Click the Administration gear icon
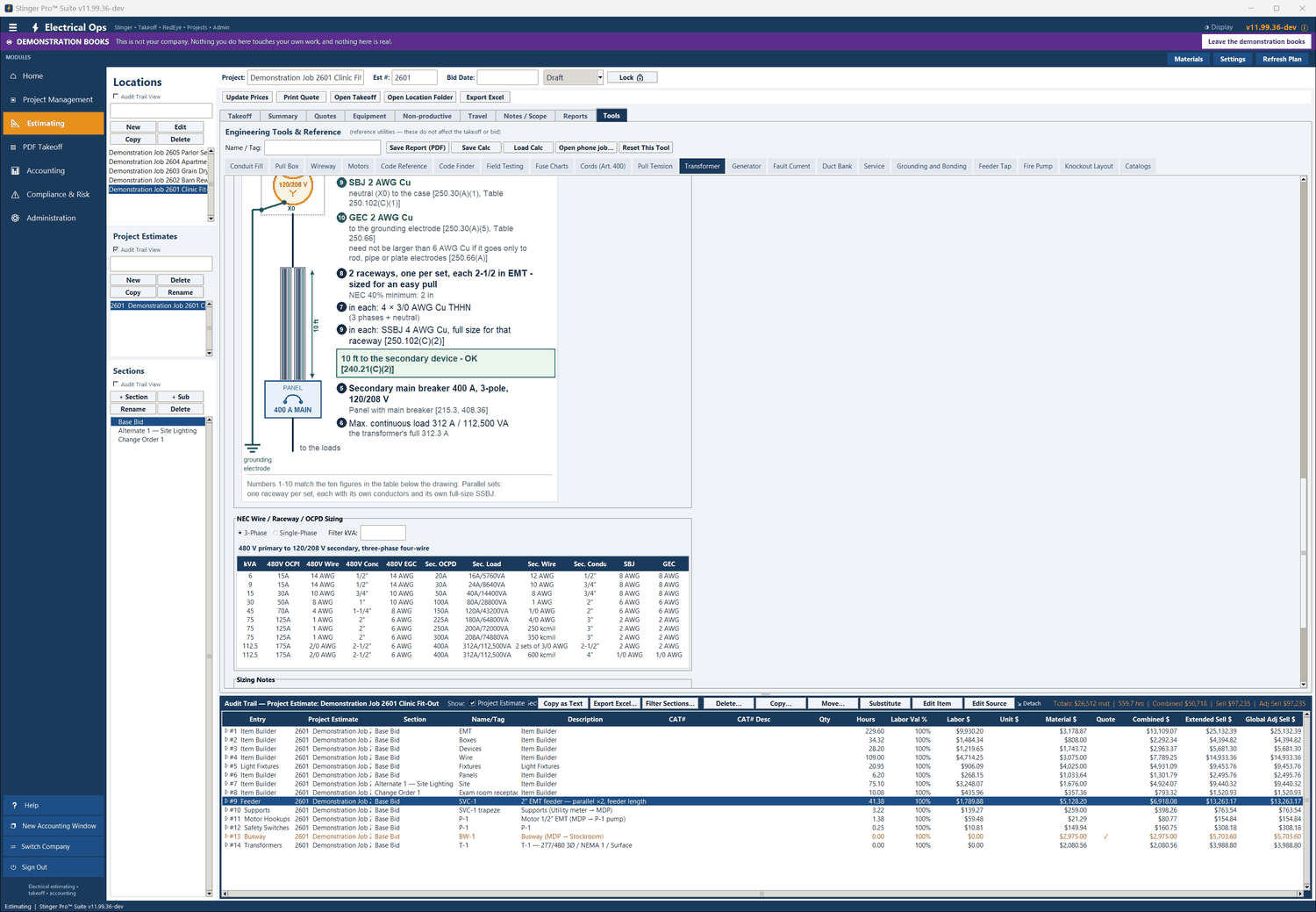Viewport: 1316px width, 912px height. point(15,219)
